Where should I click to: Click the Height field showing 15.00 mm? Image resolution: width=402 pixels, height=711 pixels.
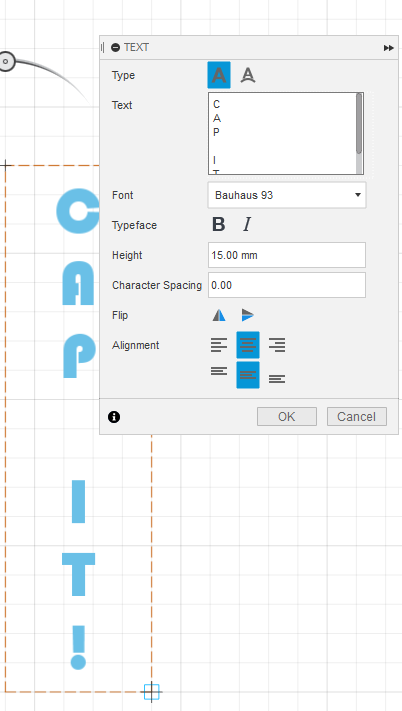coord(287,255)
